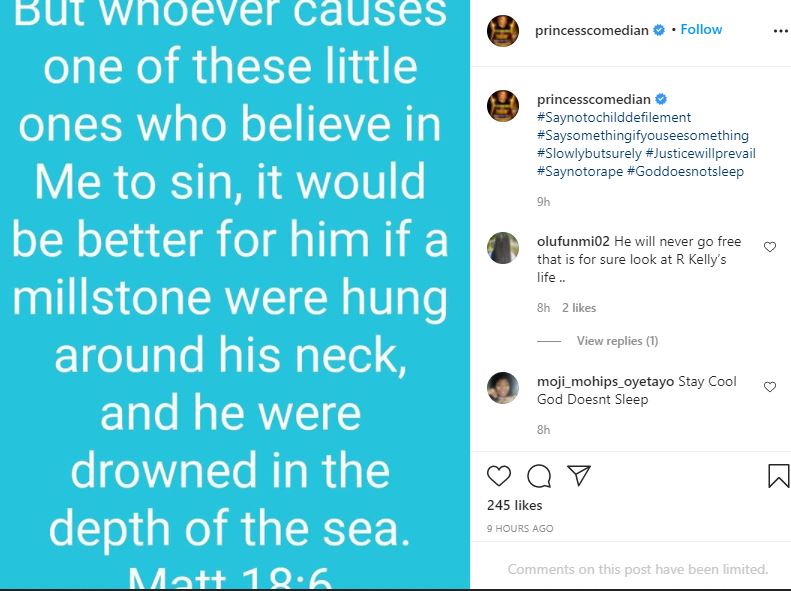791x591 pixels.
Task: Open the Bible verse post image
Action: click(235, 295)
